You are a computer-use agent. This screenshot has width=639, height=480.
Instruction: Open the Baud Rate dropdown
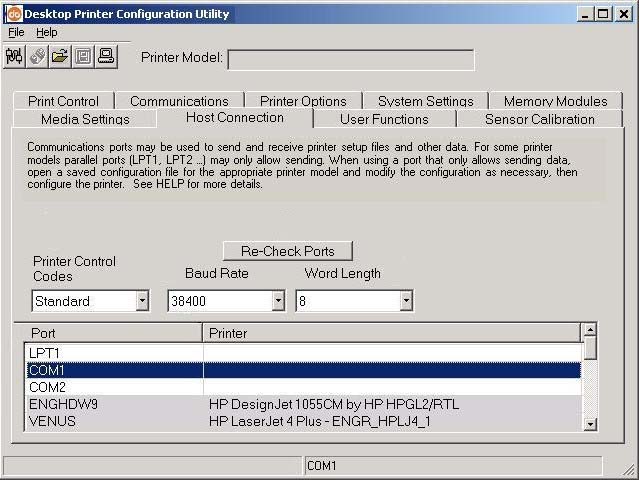[x=277, y=301]
